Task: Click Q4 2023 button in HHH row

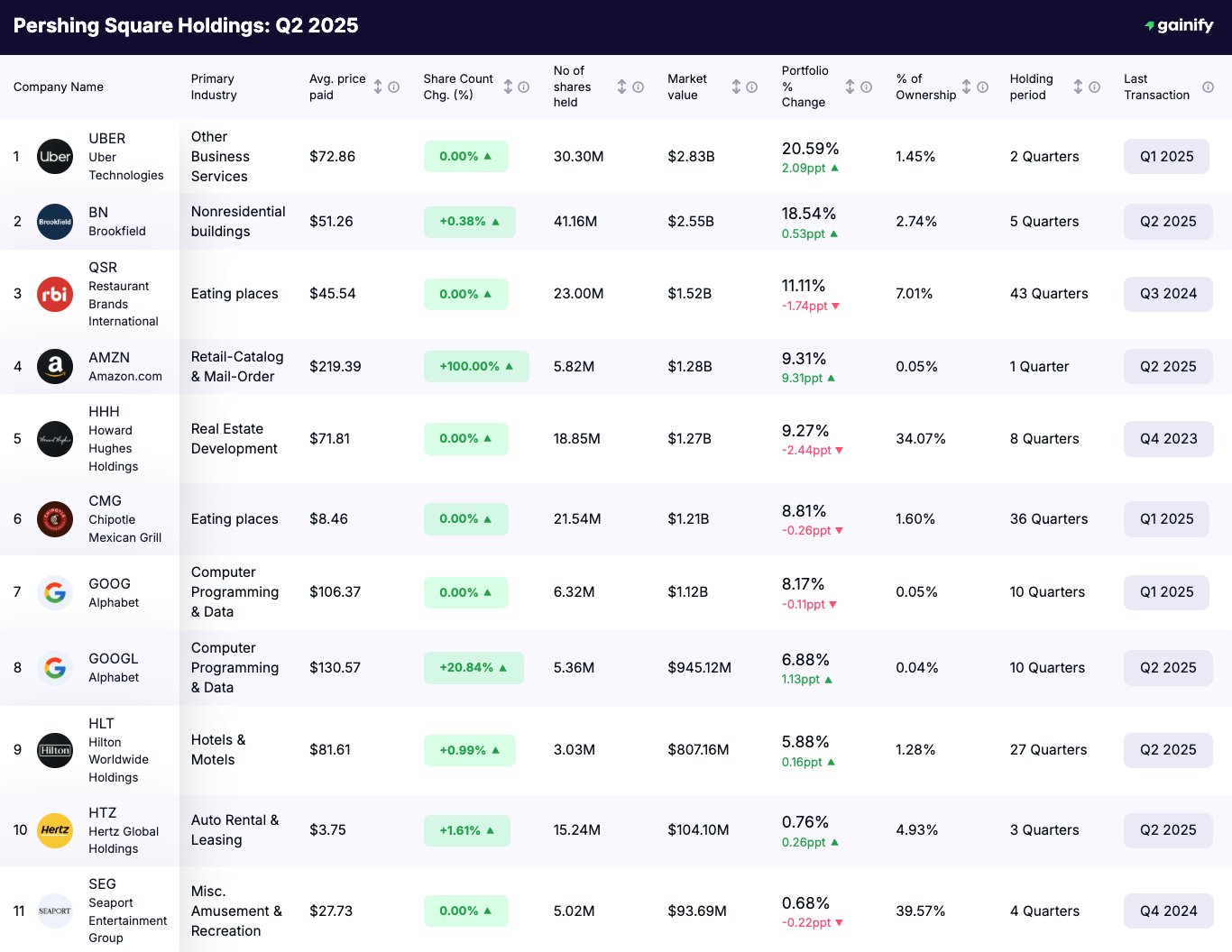Action: 1168,439
